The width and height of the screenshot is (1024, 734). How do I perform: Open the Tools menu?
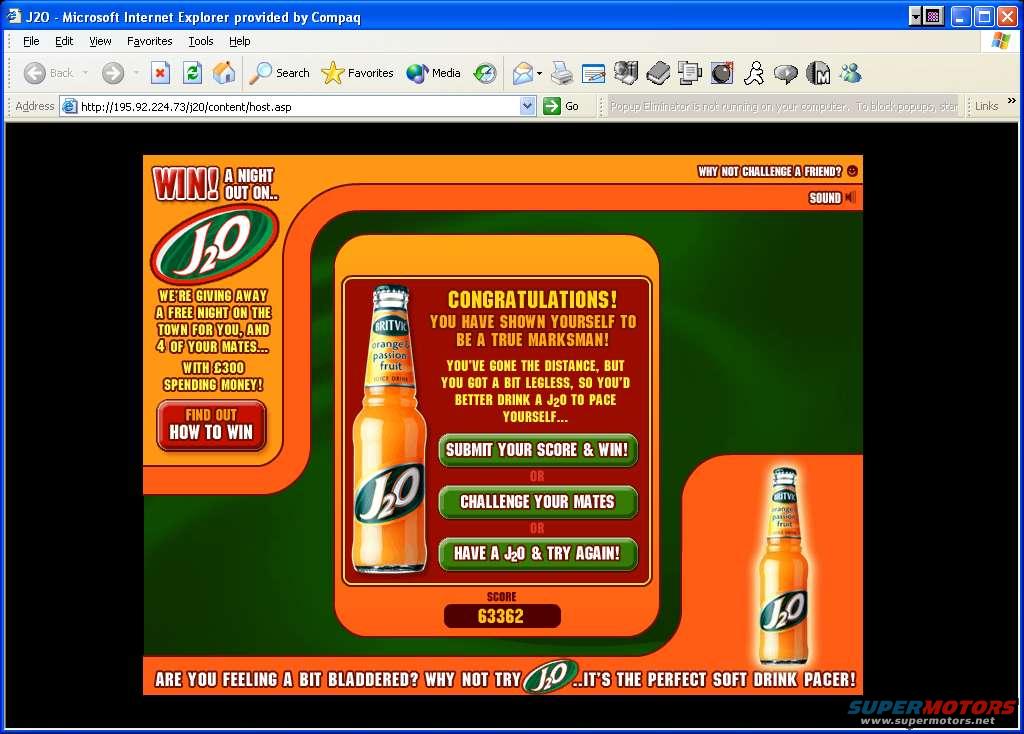click(201, 41)
